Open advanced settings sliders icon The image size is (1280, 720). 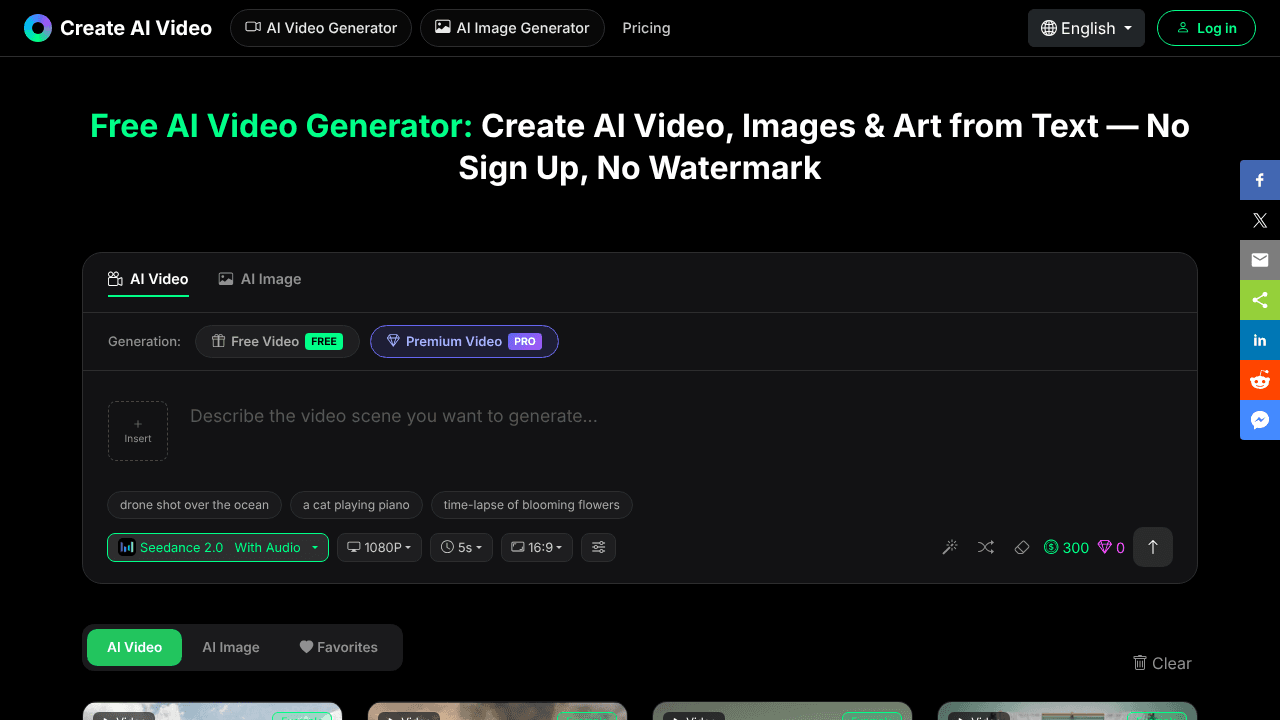(598, 547)
